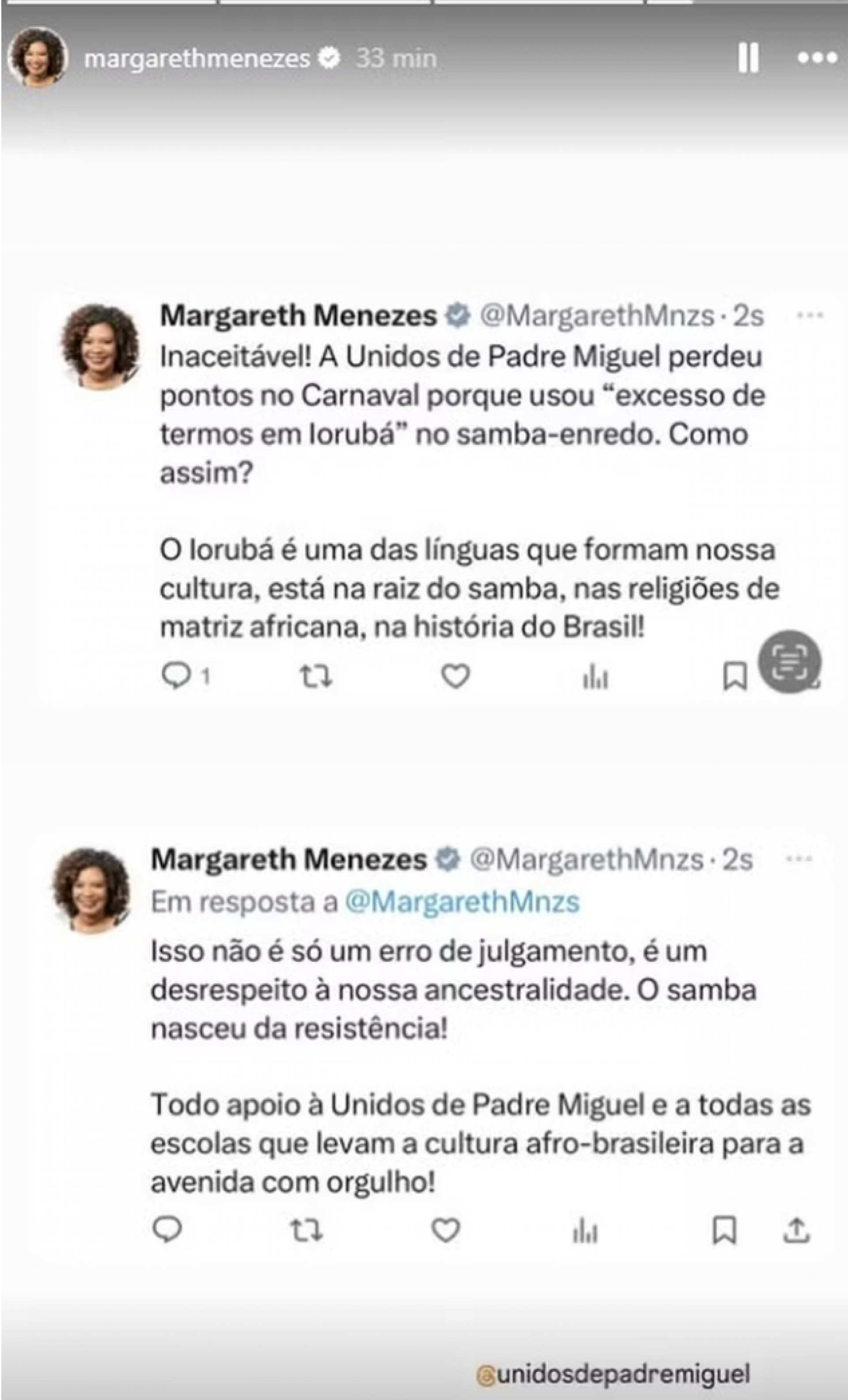Pause the Instagram story playback
The image size is (848, 1400).
(747, 58)
